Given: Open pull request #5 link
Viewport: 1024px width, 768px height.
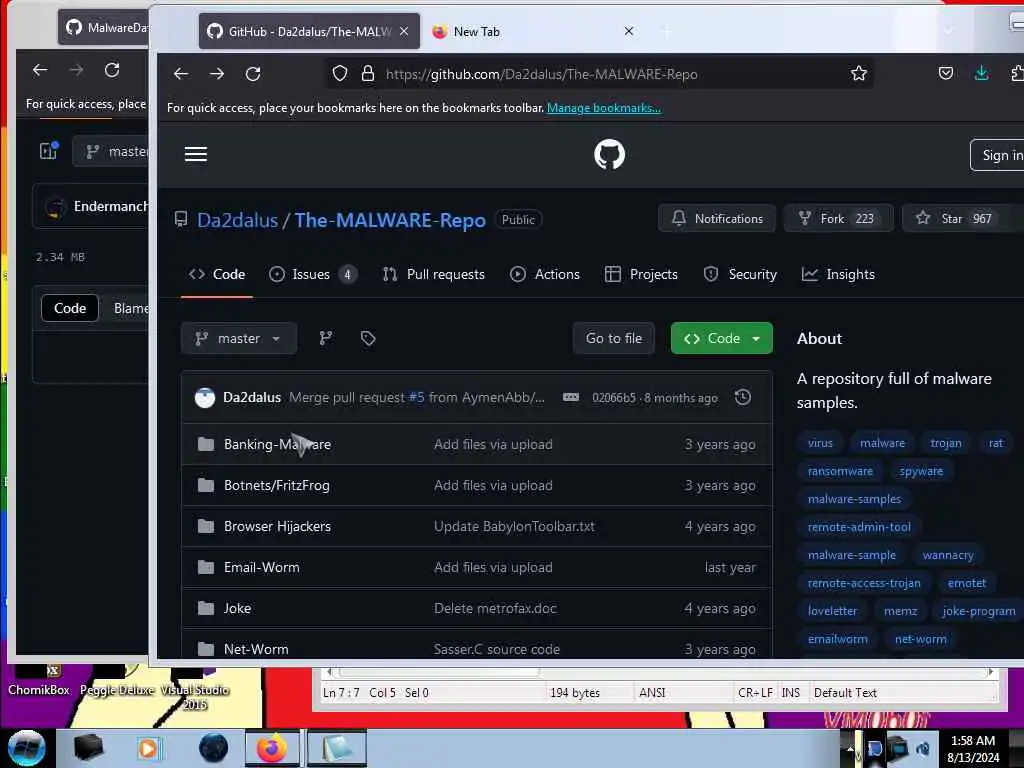Looking at the screenshot, I should pyautogui.click(x=417, y=397).
